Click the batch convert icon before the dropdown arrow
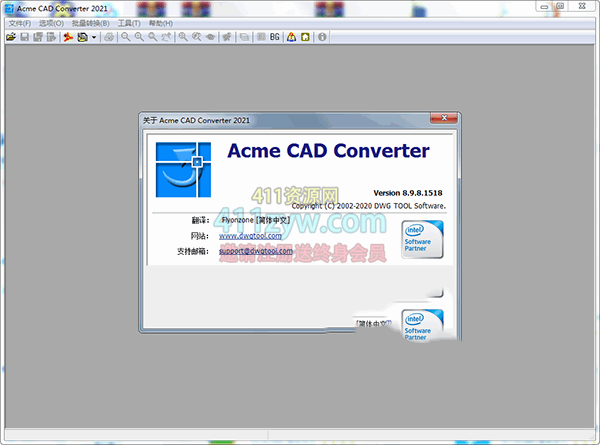This screenshot has height=445, width=600. tap(82, 37)
